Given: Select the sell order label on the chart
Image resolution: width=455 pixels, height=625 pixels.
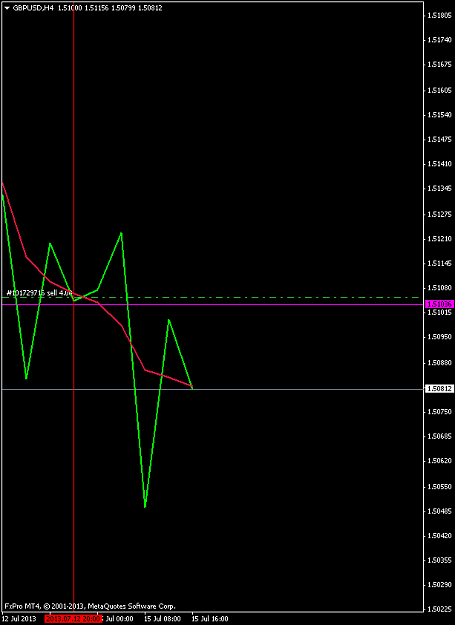Looking at the screenshot, I should 39,293.
